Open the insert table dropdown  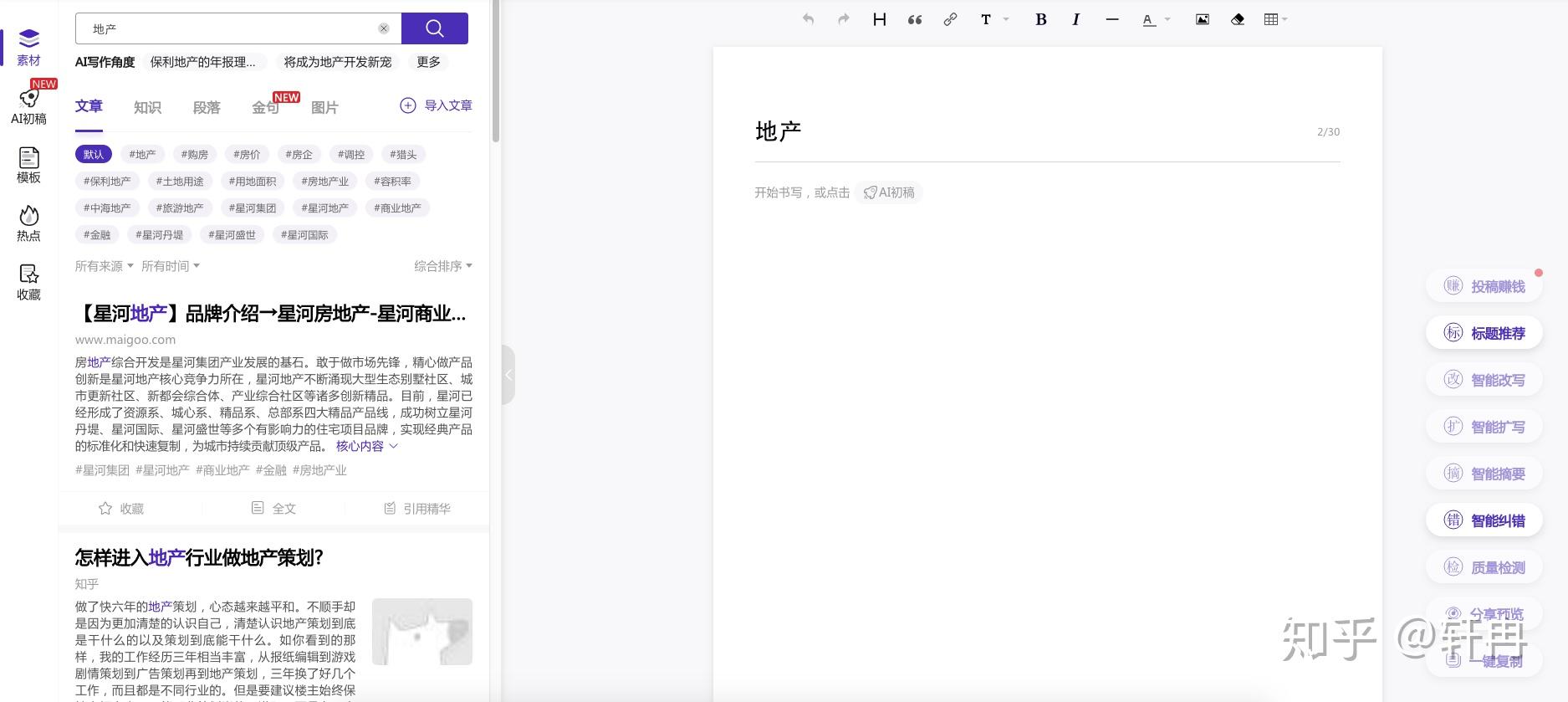(x=1275, y=19)
